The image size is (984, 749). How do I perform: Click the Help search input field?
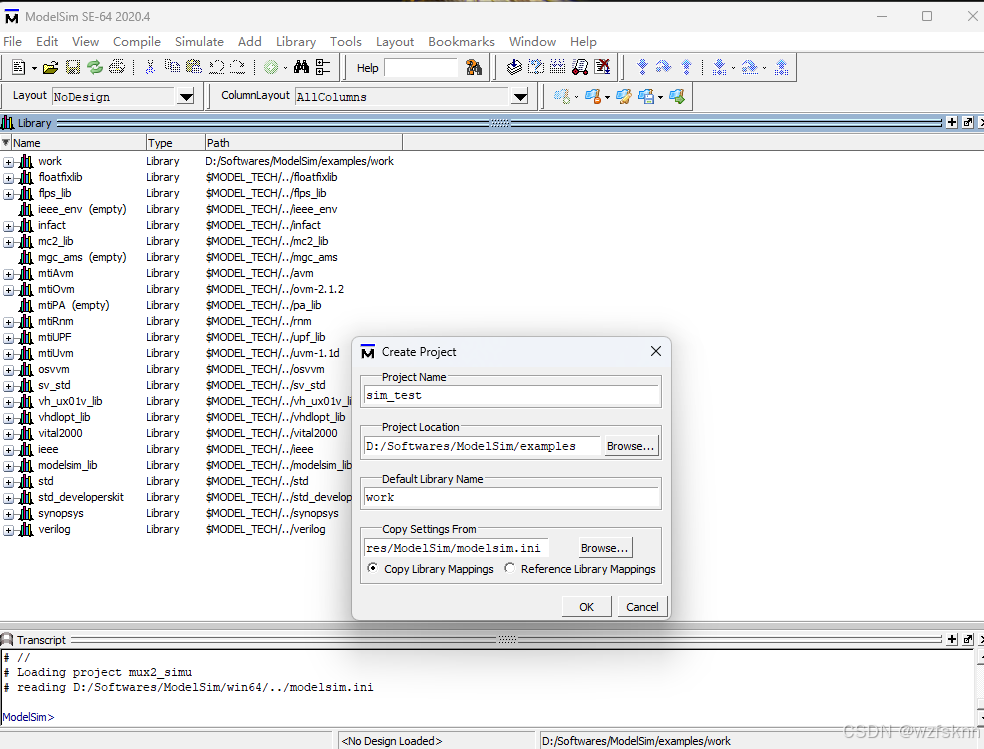[x=421, y=67]
